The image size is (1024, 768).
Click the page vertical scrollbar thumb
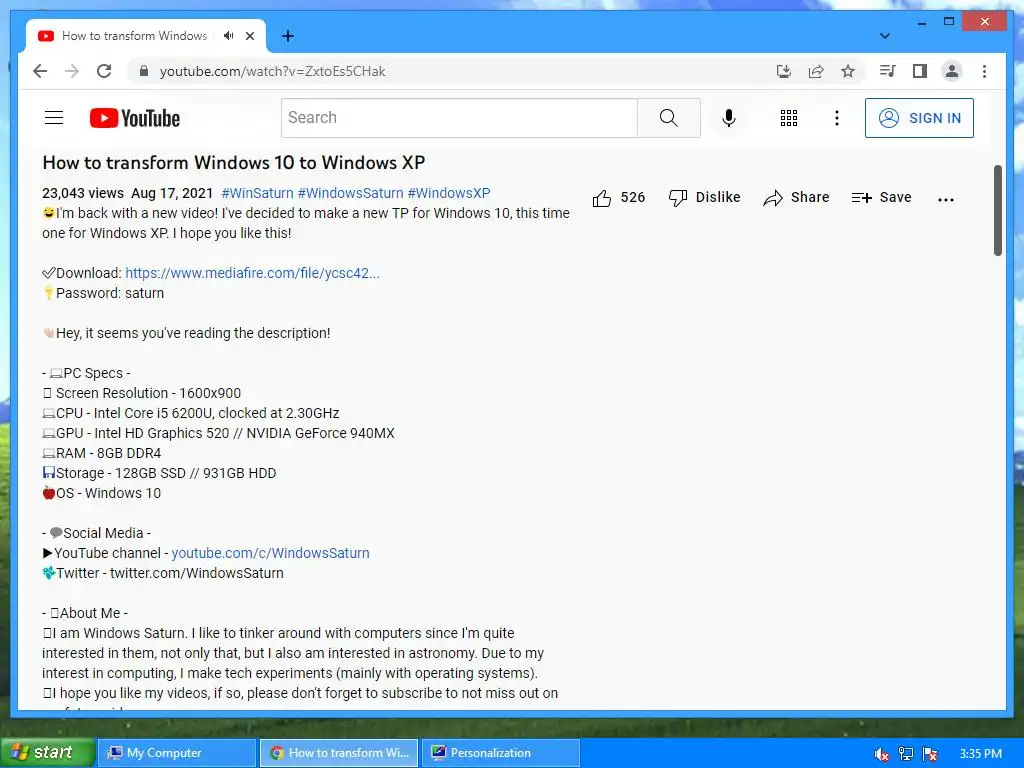tap(997, 210)
